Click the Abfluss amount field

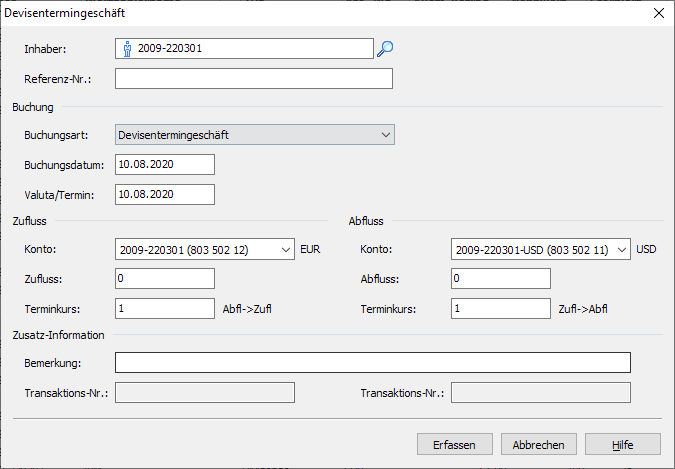pos(500,279)
